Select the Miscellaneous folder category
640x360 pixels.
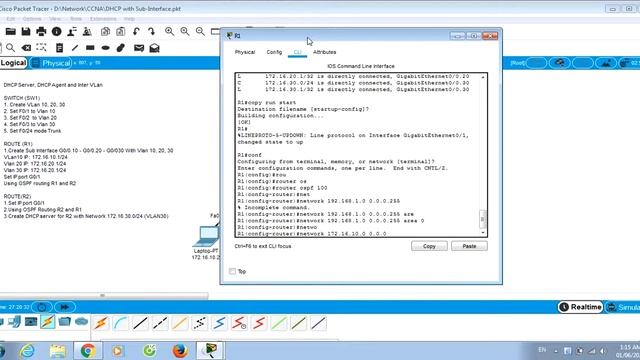64,322
